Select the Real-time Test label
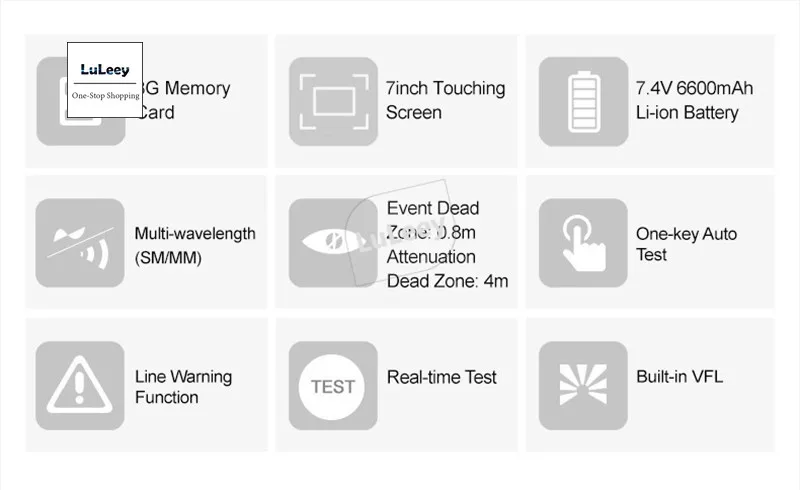 (x=441, y=377)
